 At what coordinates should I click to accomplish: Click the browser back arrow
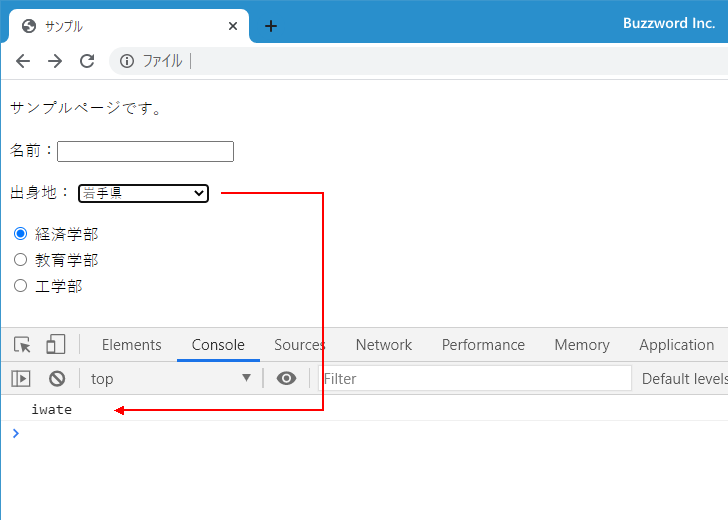(x=23, y=61)
